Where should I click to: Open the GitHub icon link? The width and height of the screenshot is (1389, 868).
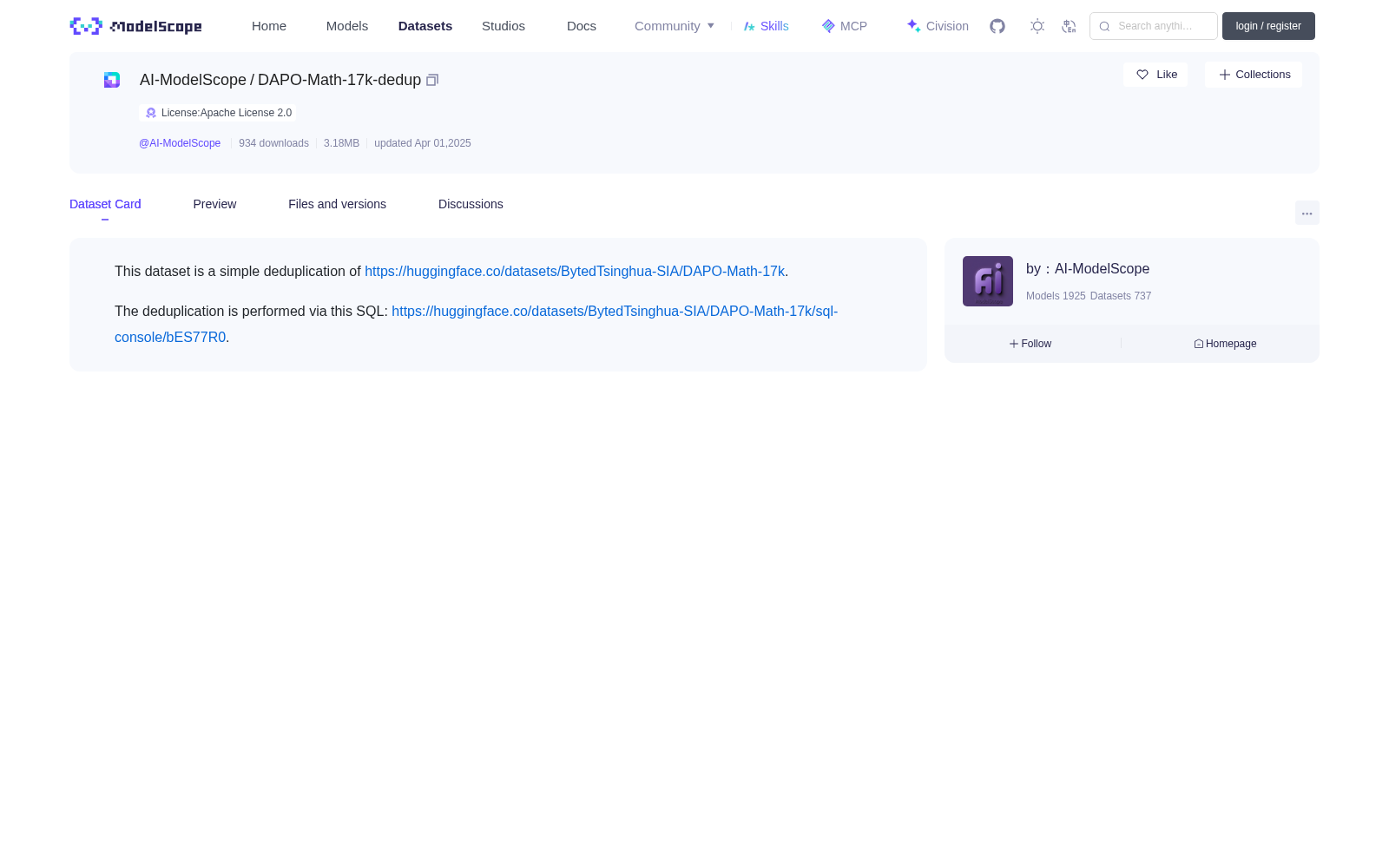pyautogui.click(x=997, y=26)
